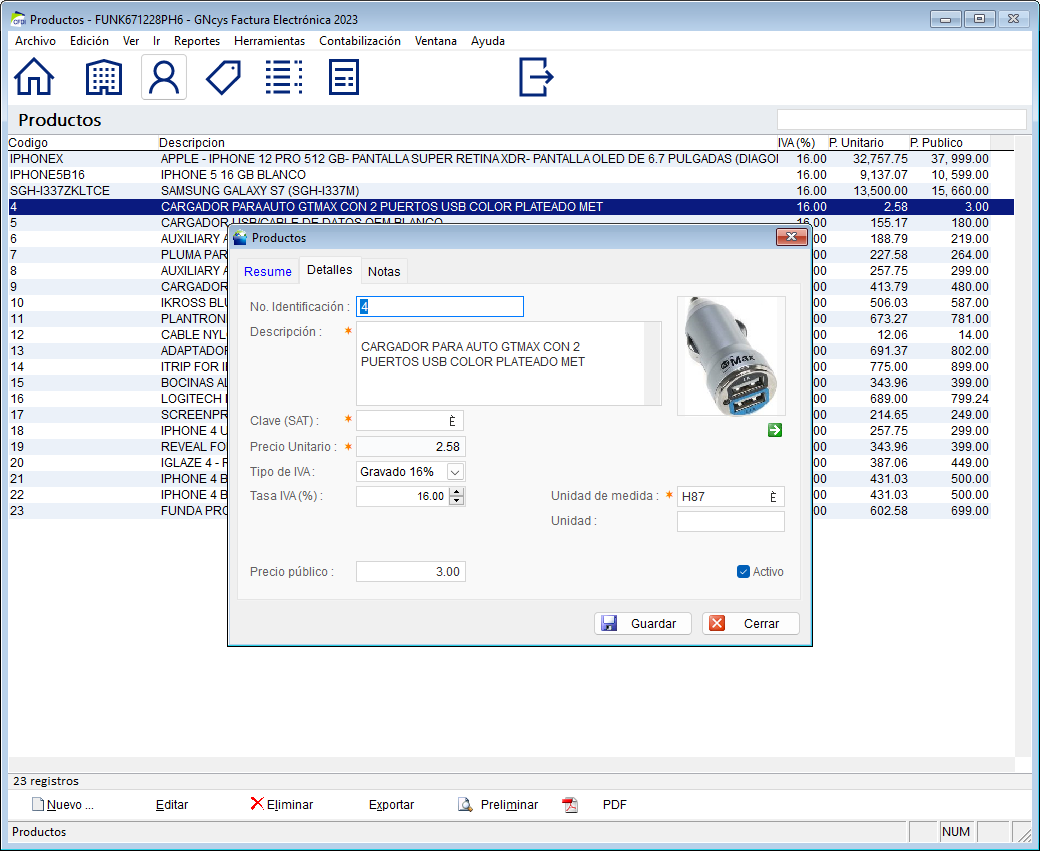Open the Reportes menu
1040x851 pixels.
coord(197,41)
